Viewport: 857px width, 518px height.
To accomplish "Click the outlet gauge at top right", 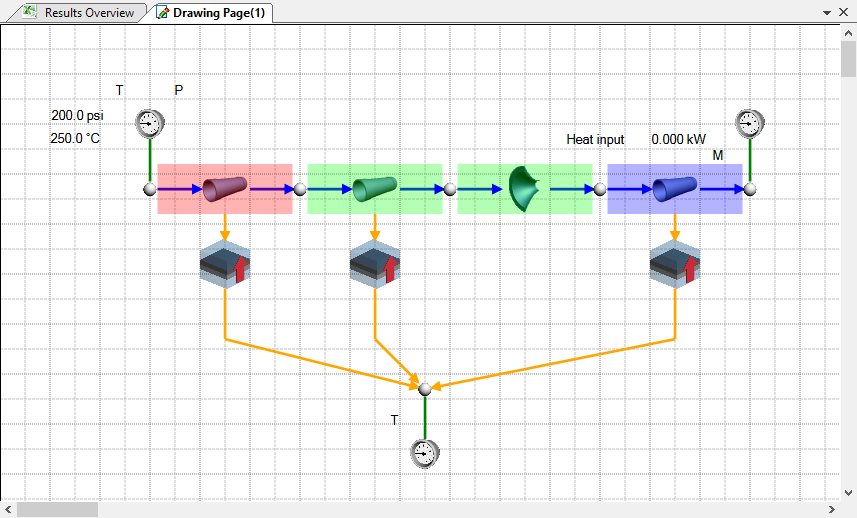I will click(x=749, y=123).
